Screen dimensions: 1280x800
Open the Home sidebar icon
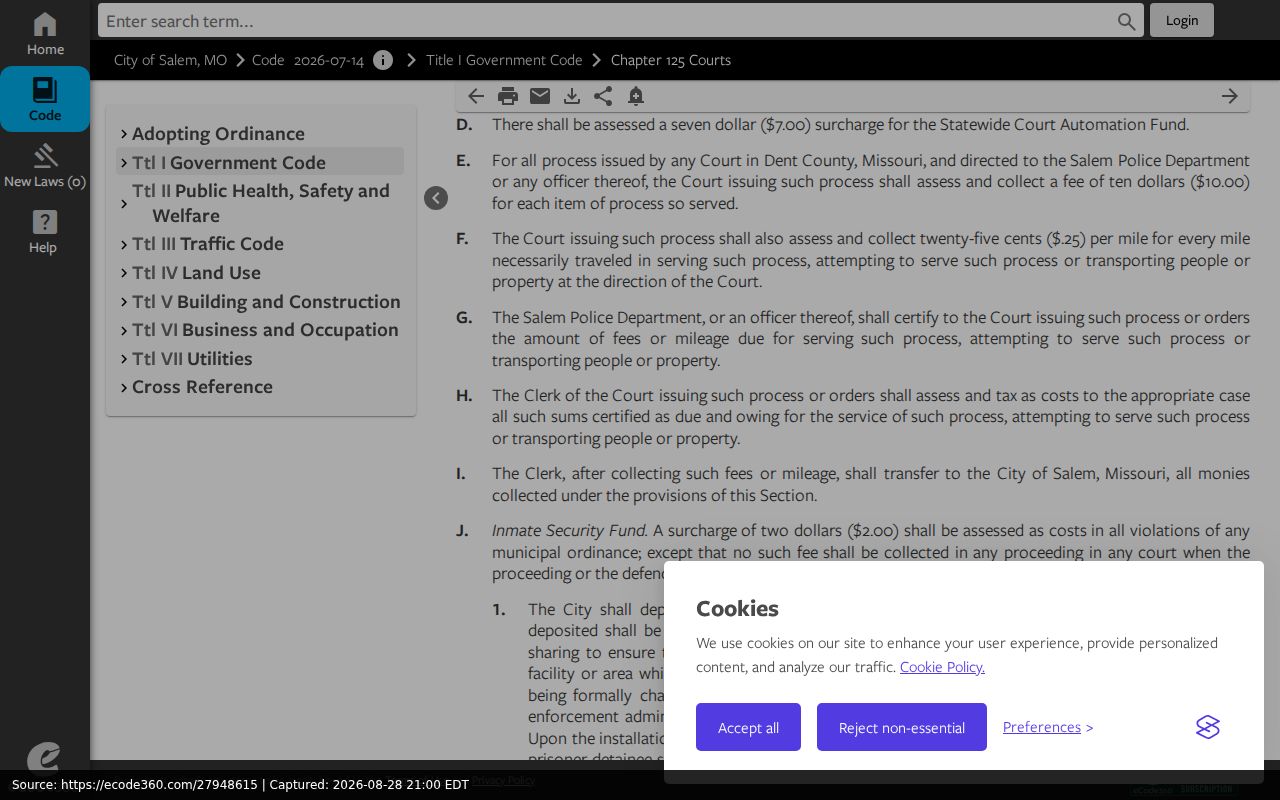click(x=45, y=34)
